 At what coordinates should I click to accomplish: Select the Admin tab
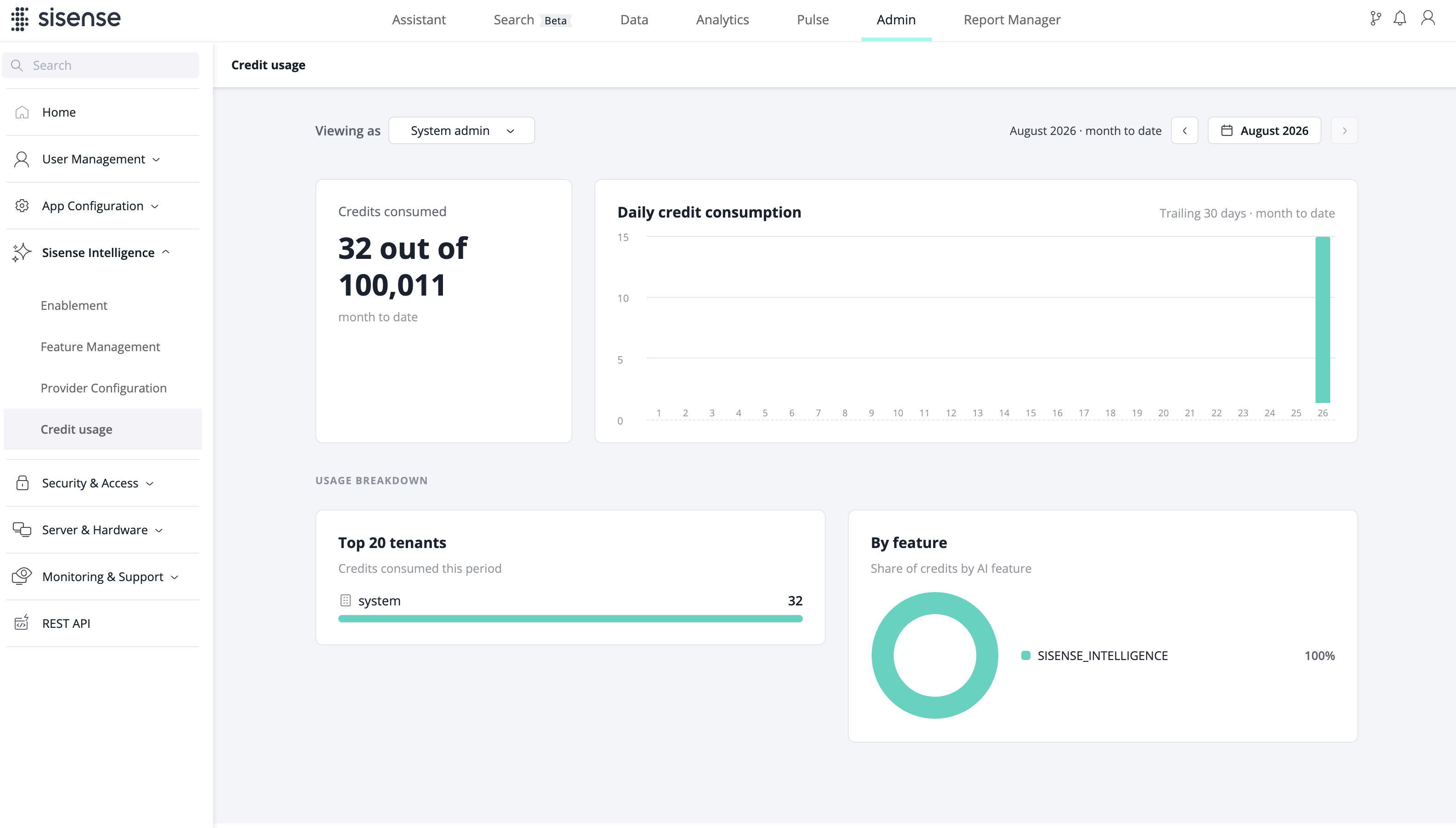coord(896,20)
